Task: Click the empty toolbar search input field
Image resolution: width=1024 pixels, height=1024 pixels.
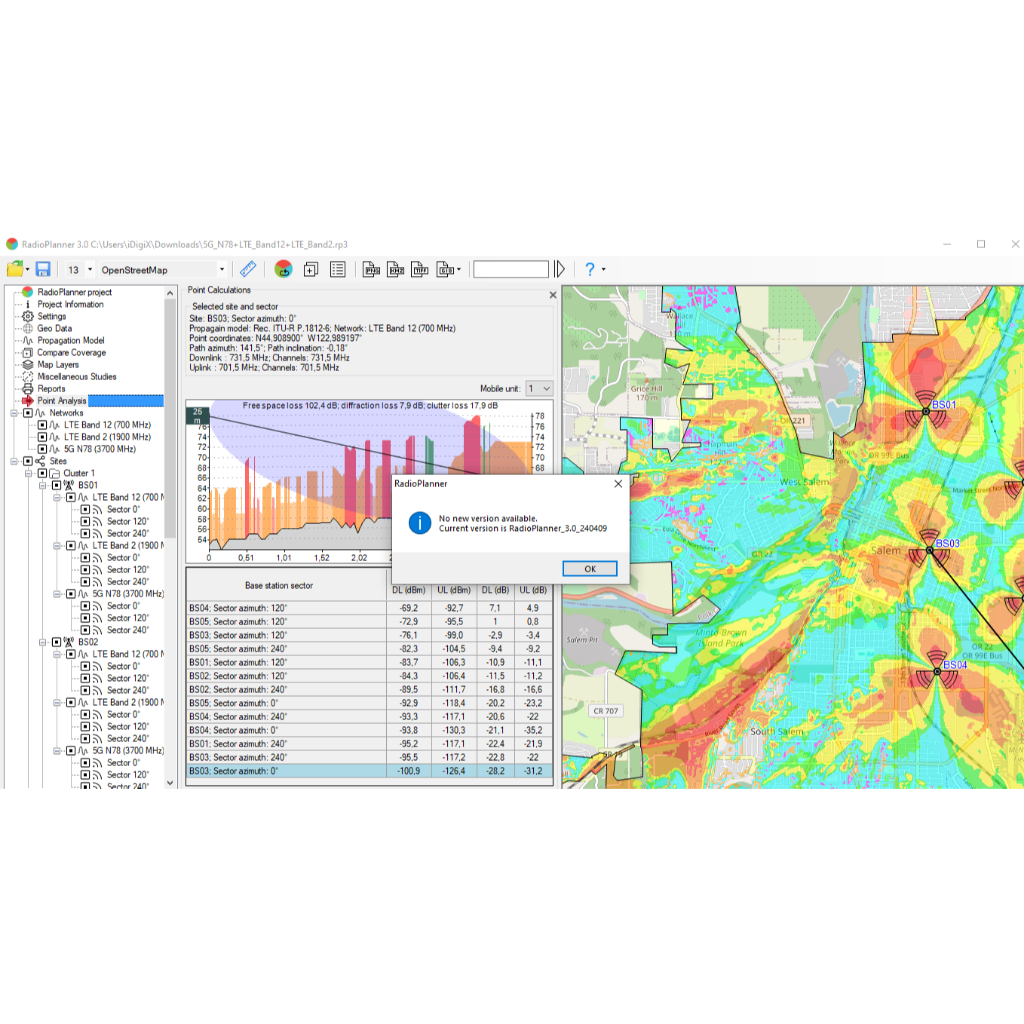Action: (511, 269)
